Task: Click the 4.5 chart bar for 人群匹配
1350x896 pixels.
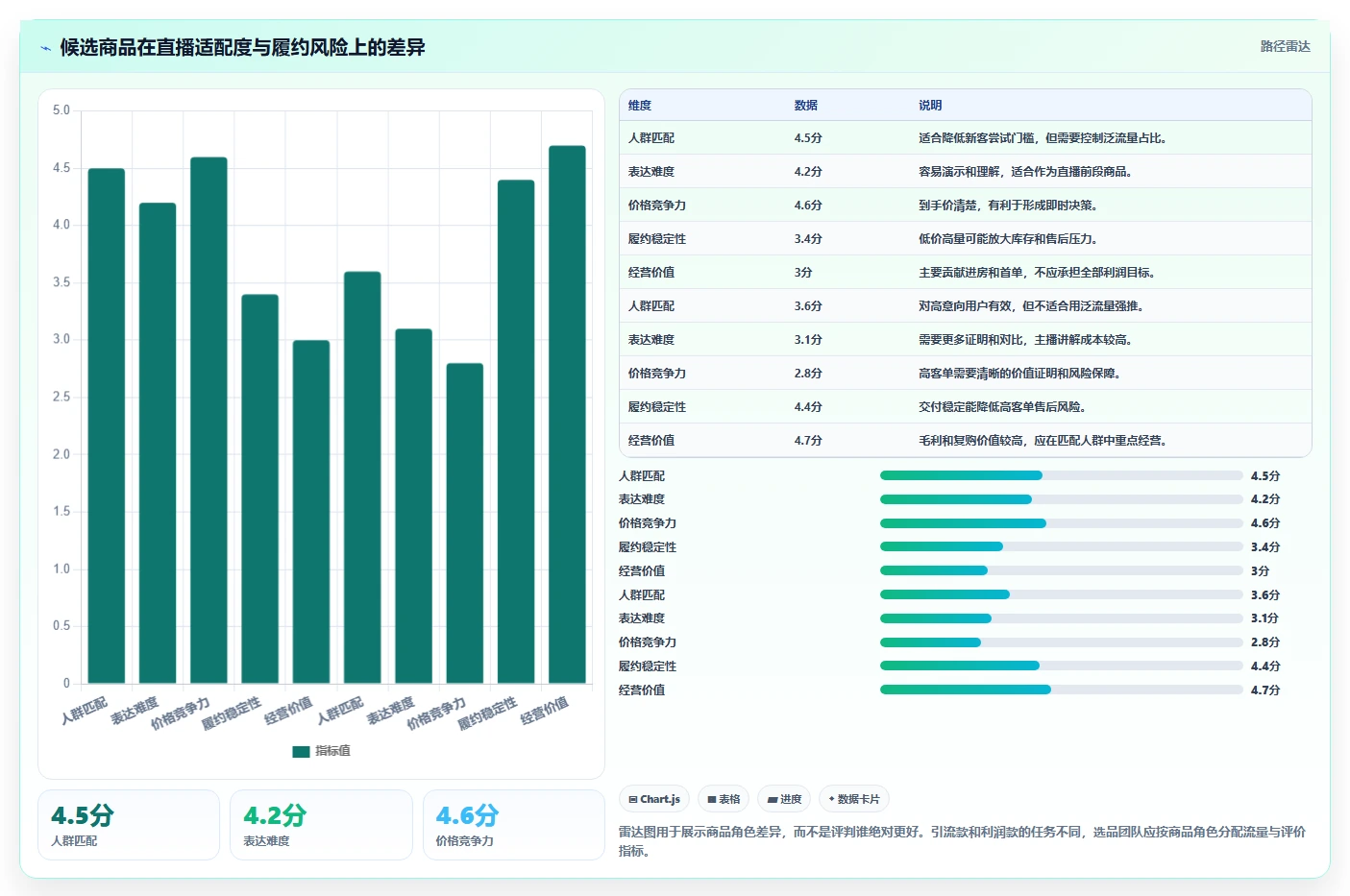Action: pos(107,426)
